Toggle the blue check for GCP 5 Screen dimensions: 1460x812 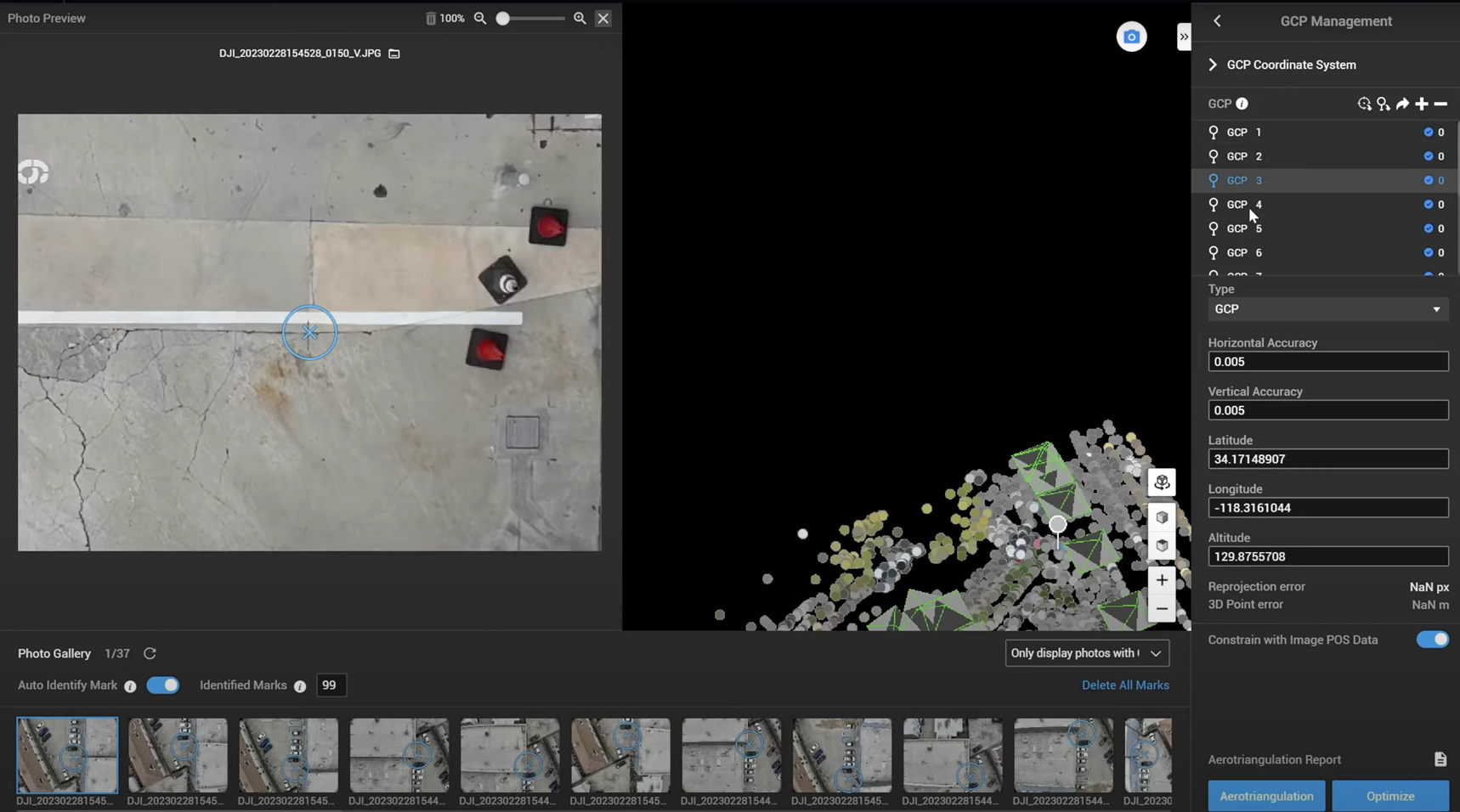pyautogui.click(x=1429, y=228)
